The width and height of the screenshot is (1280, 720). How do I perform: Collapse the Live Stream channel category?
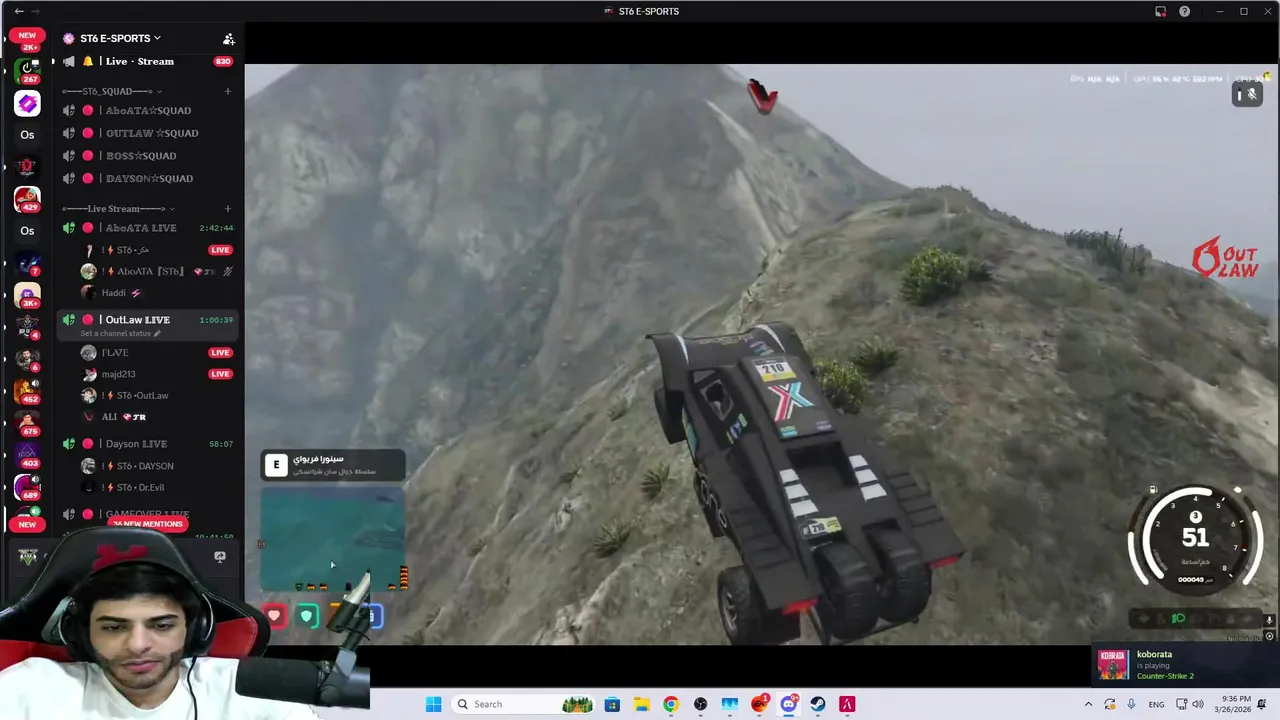[x=118, y=209]
